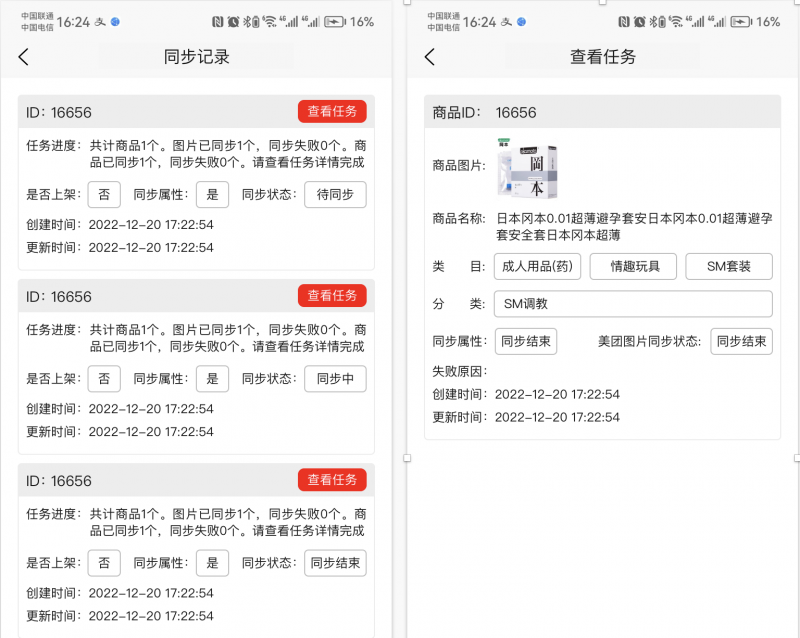The width and height of the screenshot is (800, 638).
Task: Click the 16:24 clock in 查看任务 screen
Action: coord(479,22)
